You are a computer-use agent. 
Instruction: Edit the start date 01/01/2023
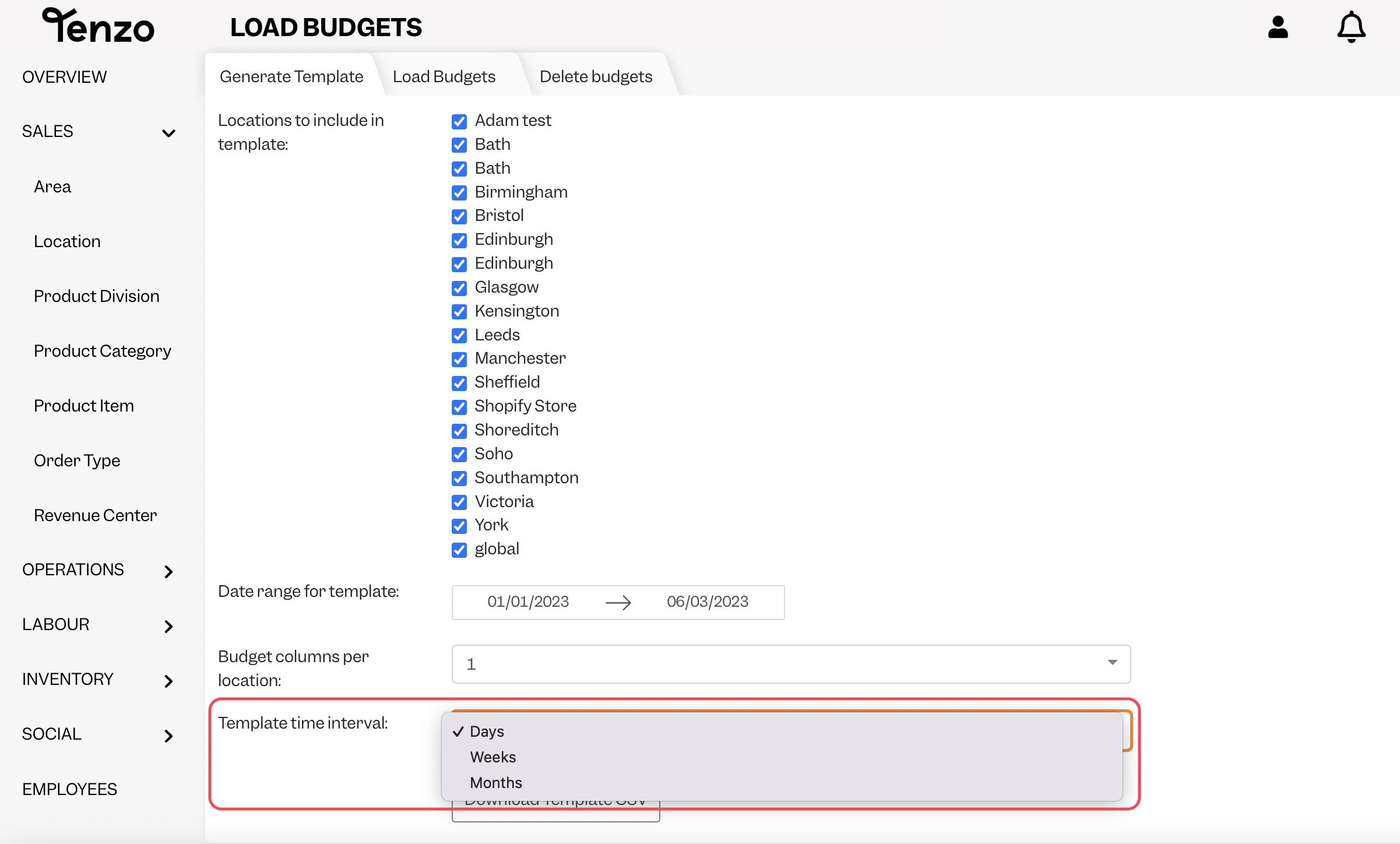tap(528, 602)
